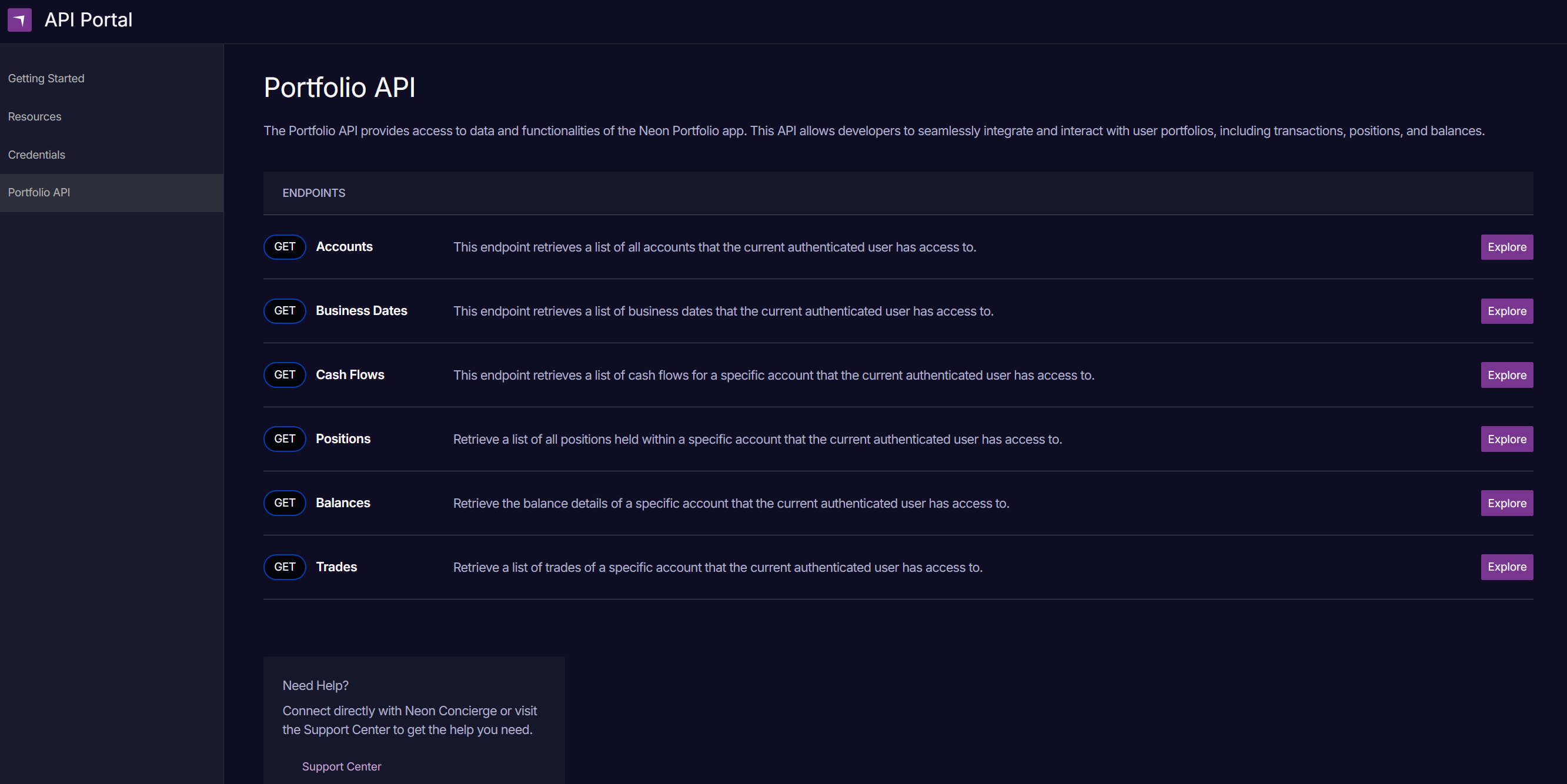Open Getting Started in sidebar
The height and width of the screenshot is (784, 1567).
coord(46,79)
